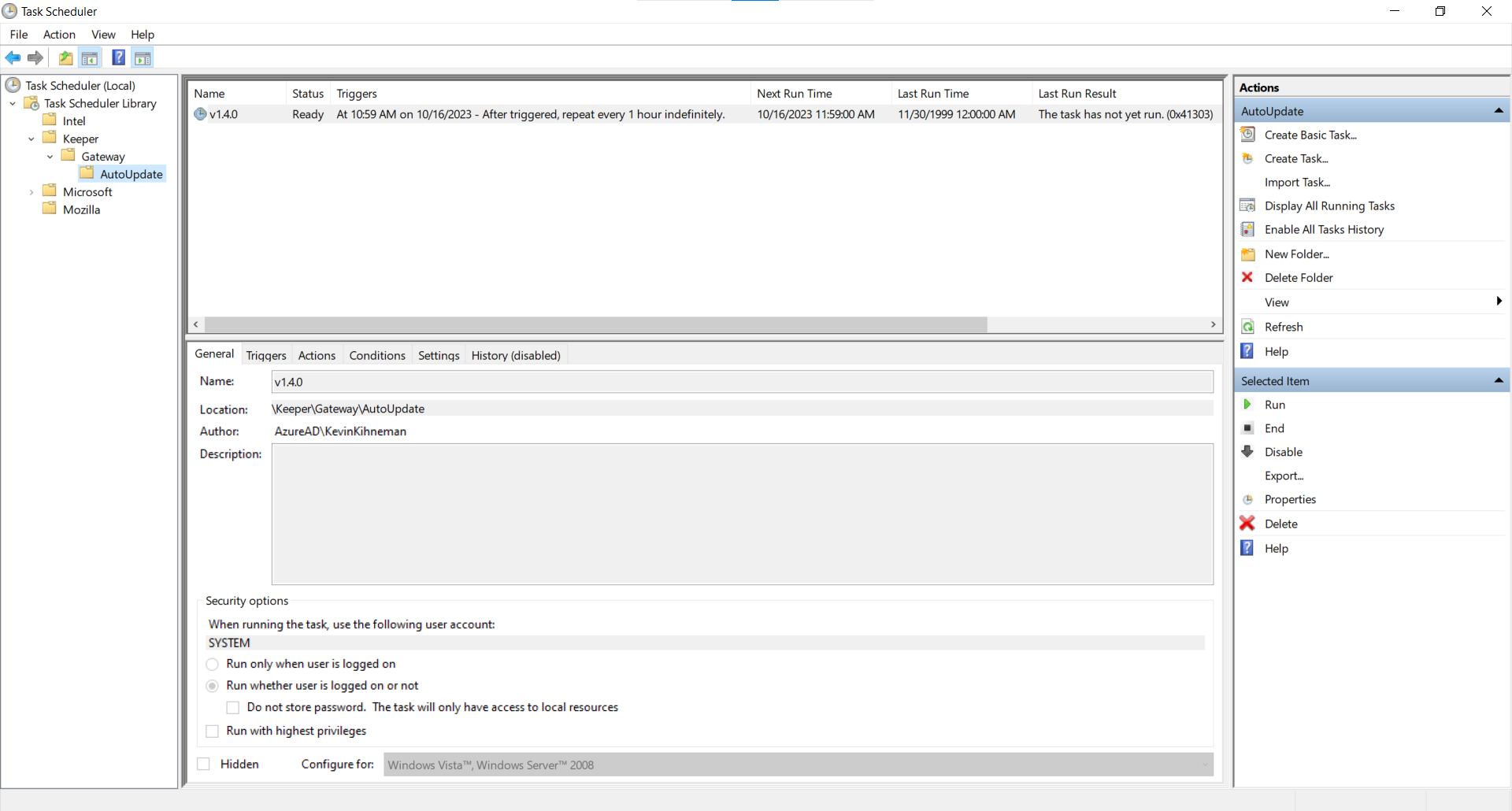Click Create Basic Task link
Screen dimensions: 1512x811
[1310, 135]
